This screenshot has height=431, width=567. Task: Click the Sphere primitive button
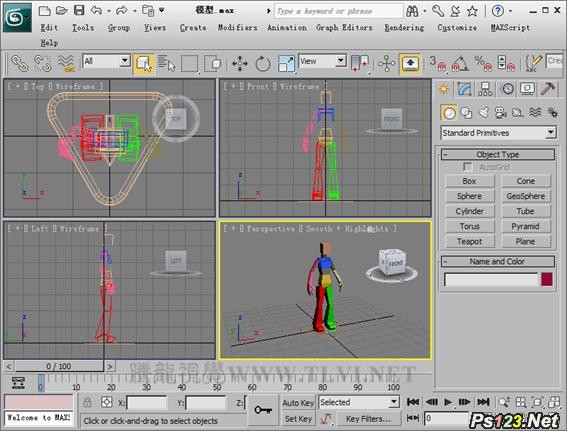tap(469, 196)
